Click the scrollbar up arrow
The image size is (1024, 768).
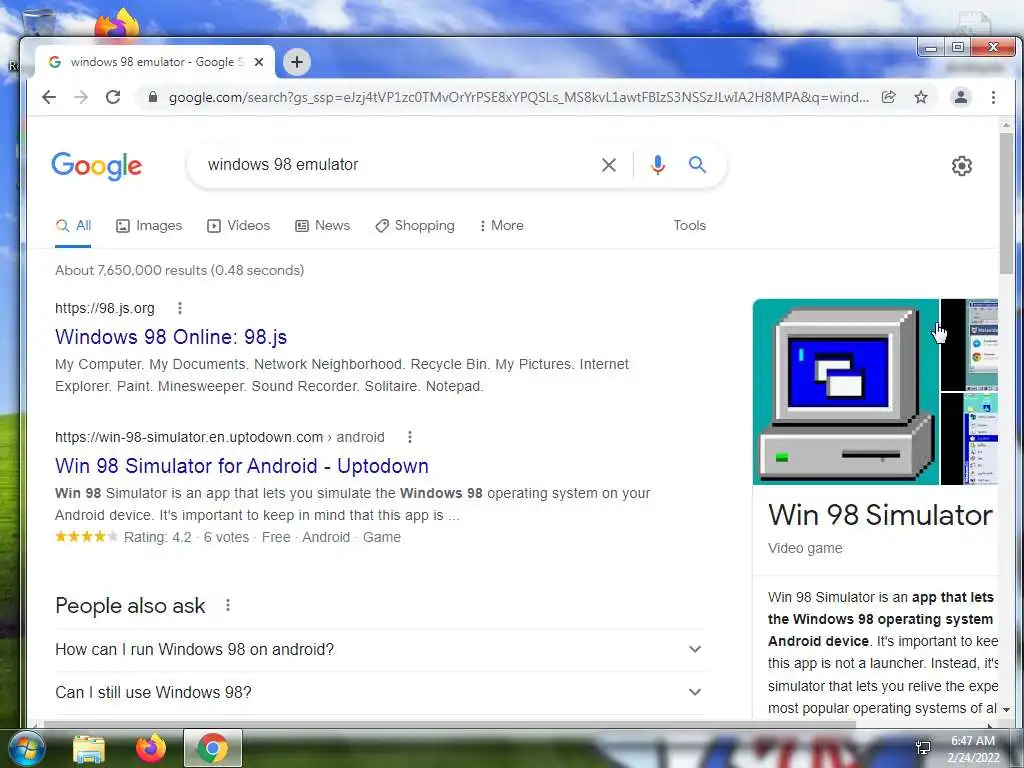pos(1006,124)
